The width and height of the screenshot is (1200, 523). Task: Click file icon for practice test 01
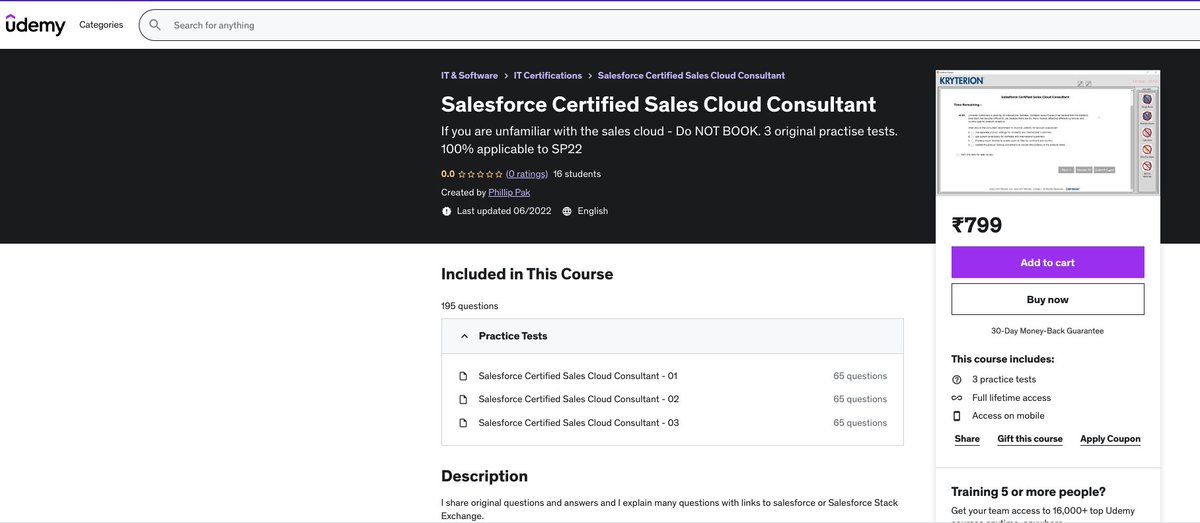click(x=463, y=376)
